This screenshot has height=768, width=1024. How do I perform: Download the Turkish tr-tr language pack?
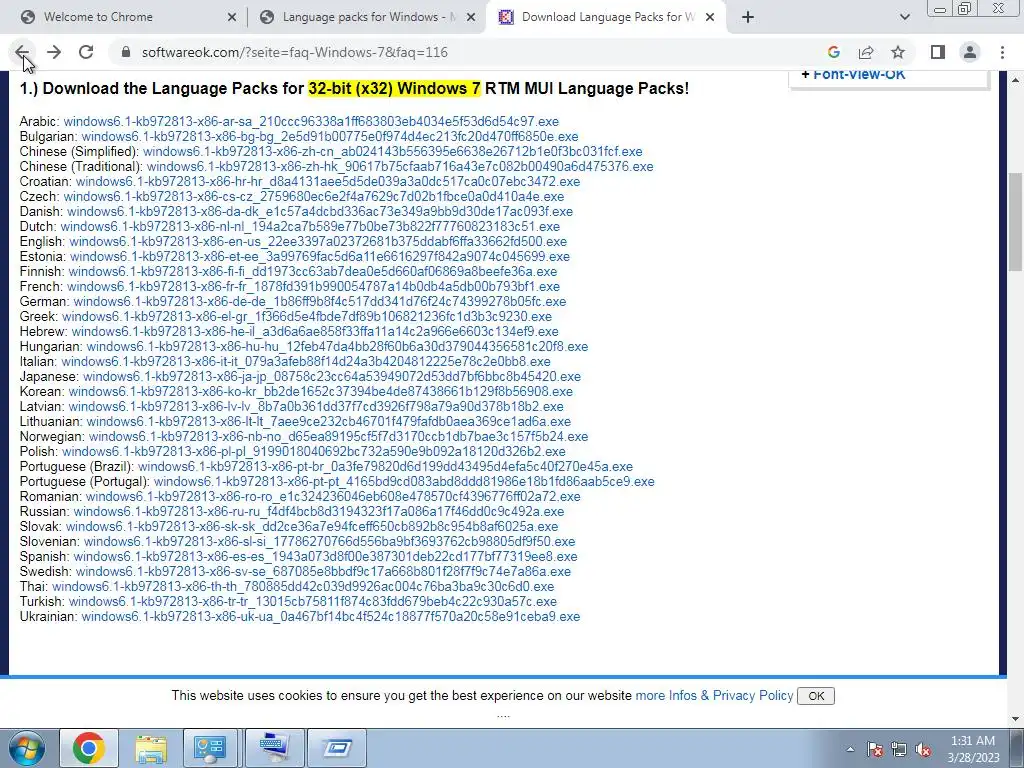[313, 602]
